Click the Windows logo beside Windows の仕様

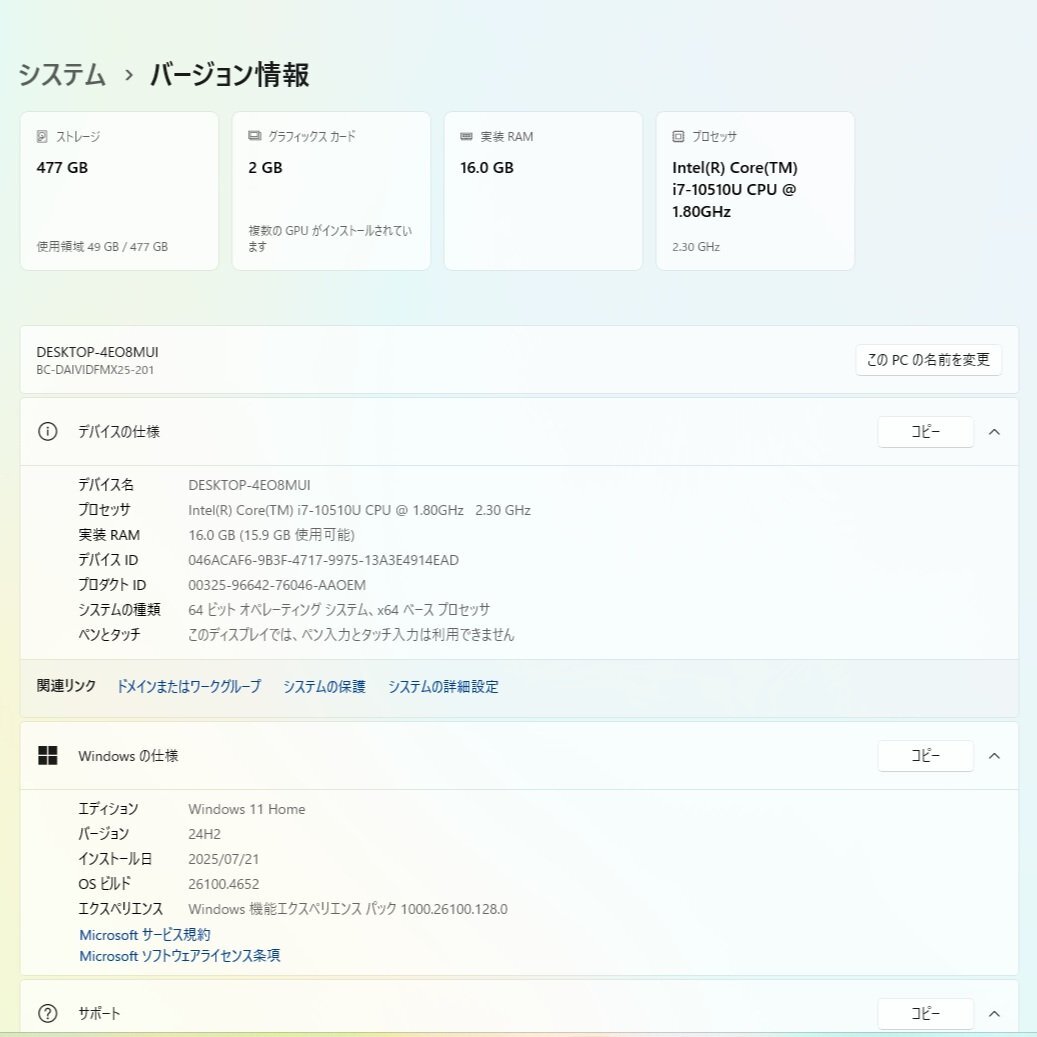[x=48, y=755]
